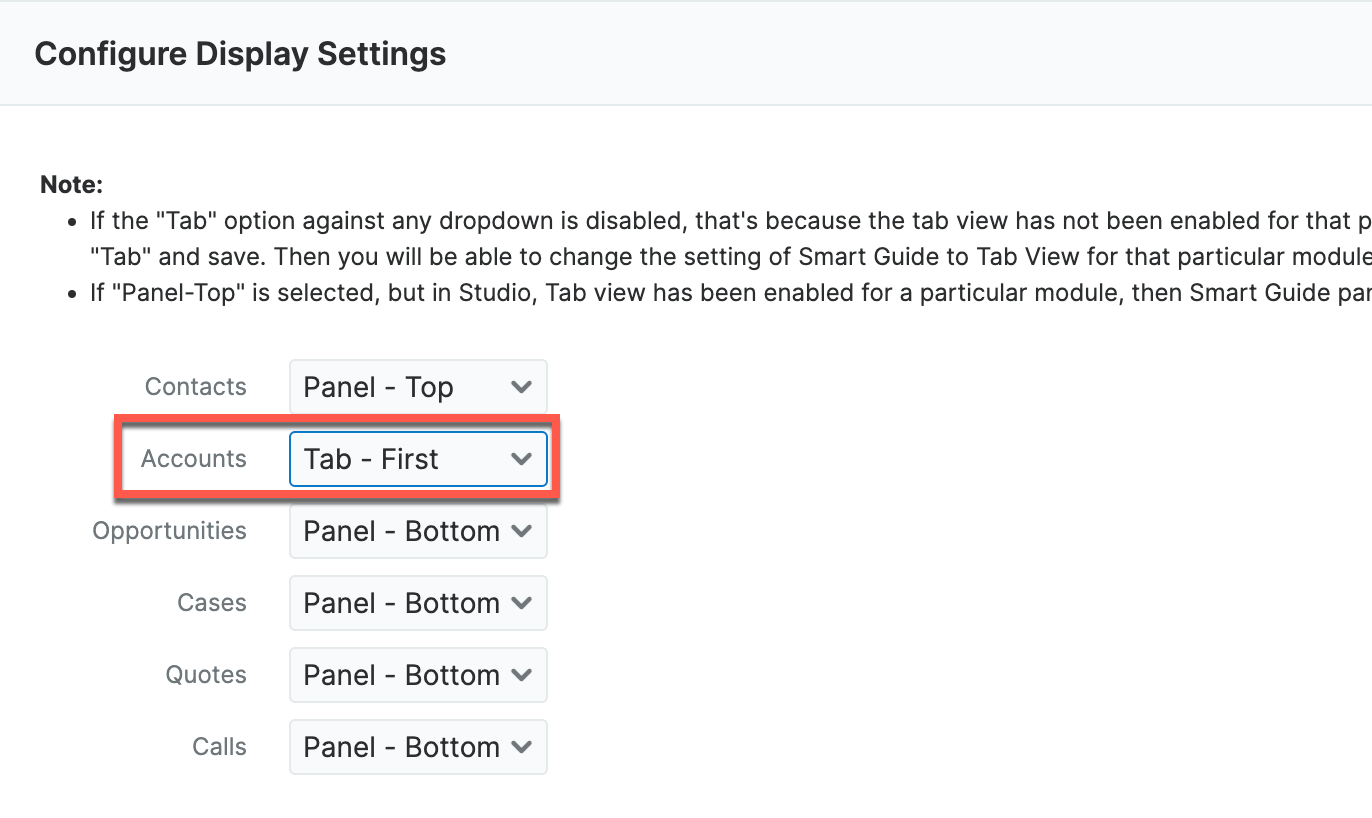This screenshot has width=1372, height=818.
Task: Click the chevron arrow in Calls dropdown
Action: click(521, 747)
